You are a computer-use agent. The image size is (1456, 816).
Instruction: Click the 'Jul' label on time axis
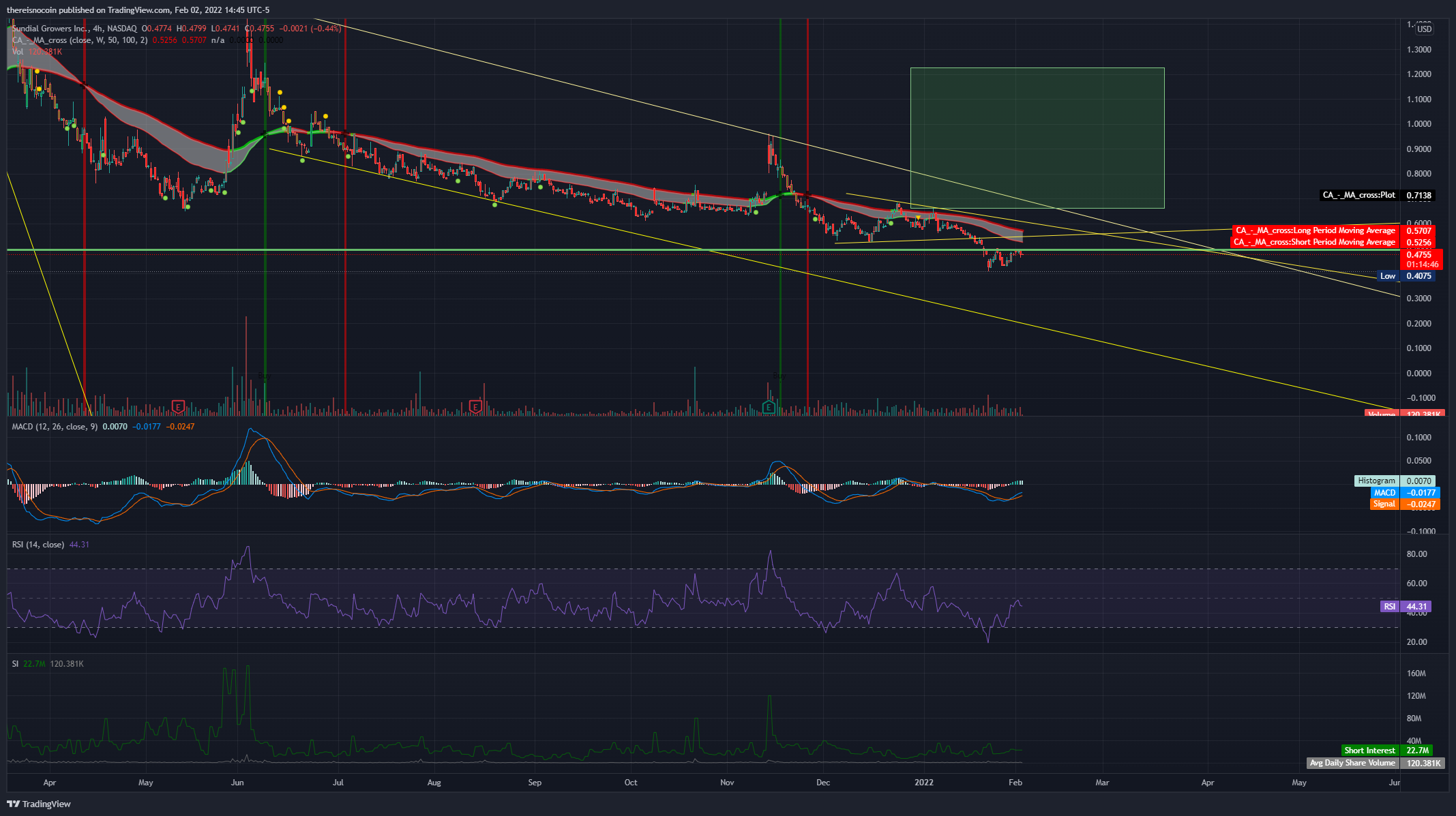[338, 783]
